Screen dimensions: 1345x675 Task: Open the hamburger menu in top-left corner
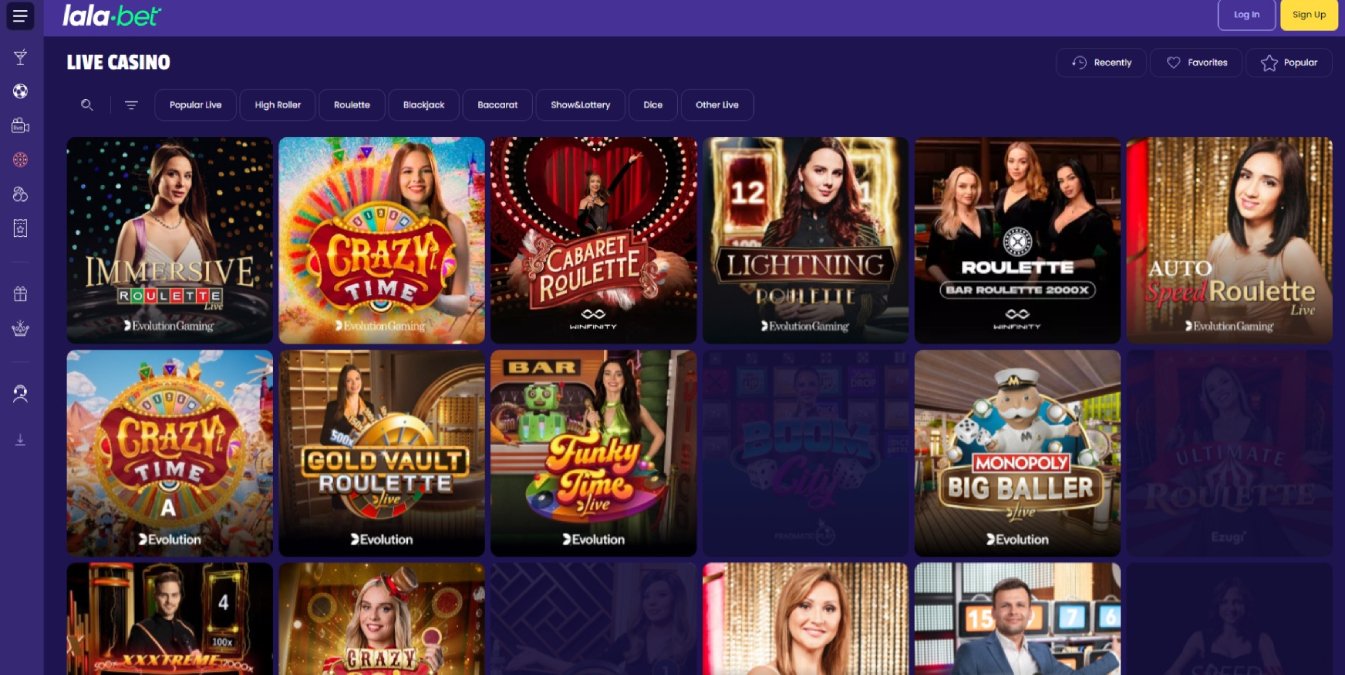[x=20, y=16]
